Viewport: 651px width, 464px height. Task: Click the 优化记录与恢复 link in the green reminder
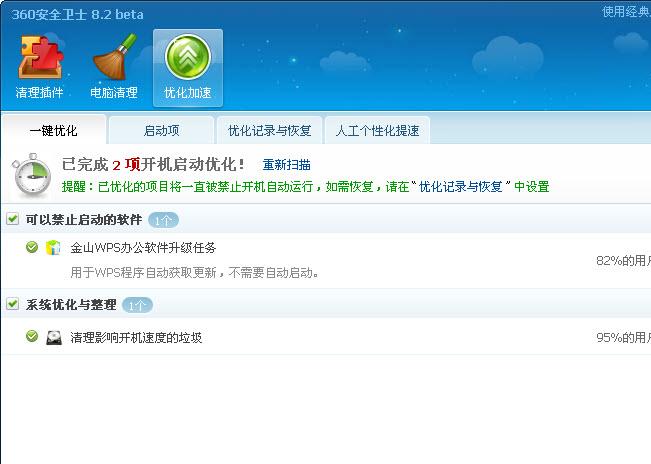coord(461,187)
